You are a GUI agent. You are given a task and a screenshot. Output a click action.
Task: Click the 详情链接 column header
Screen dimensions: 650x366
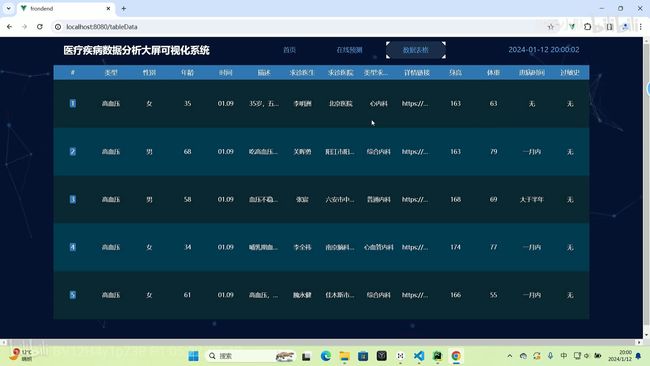pos(417,73)
